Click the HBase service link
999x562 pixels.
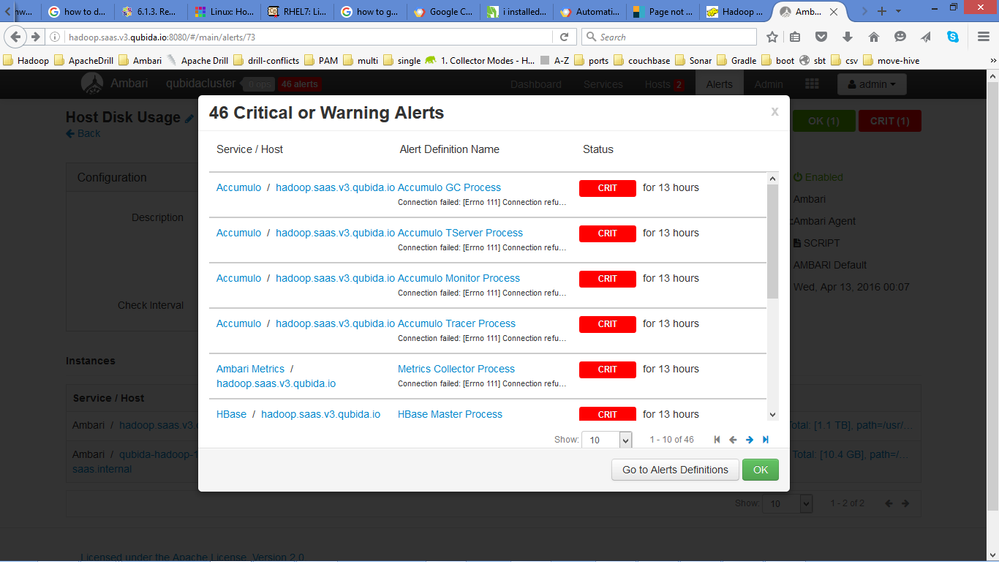[x=231, y=414]
